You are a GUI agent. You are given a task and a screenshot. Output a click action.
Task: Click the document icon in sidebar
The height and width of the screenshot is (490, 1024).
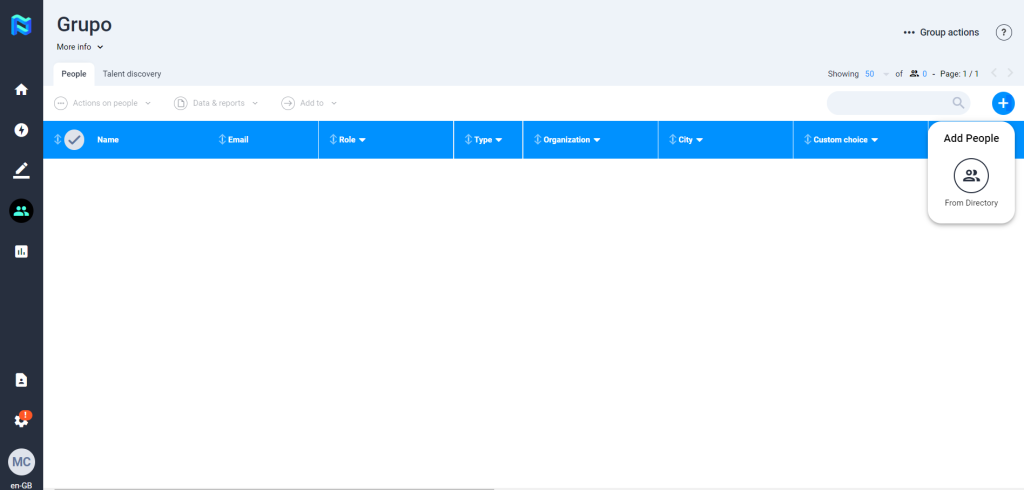tap(21, 380)
